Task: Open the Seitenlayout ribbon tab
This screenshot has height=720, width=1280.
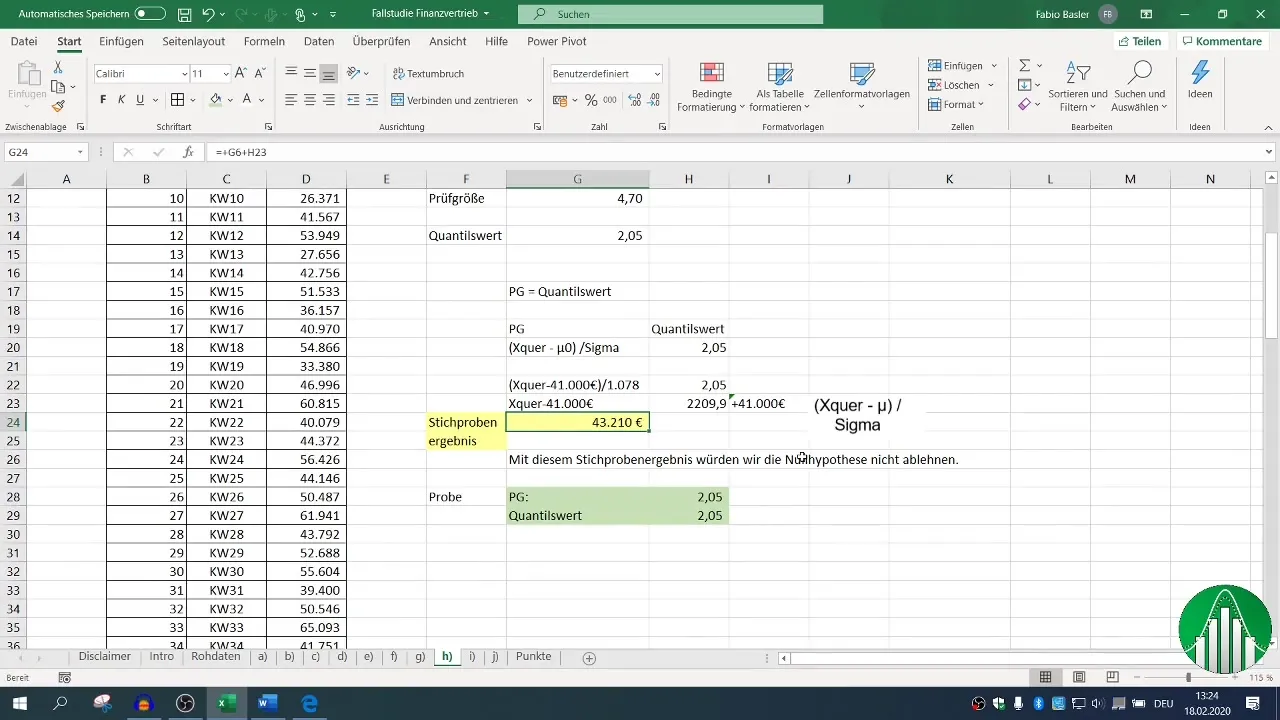Action: 192,42
